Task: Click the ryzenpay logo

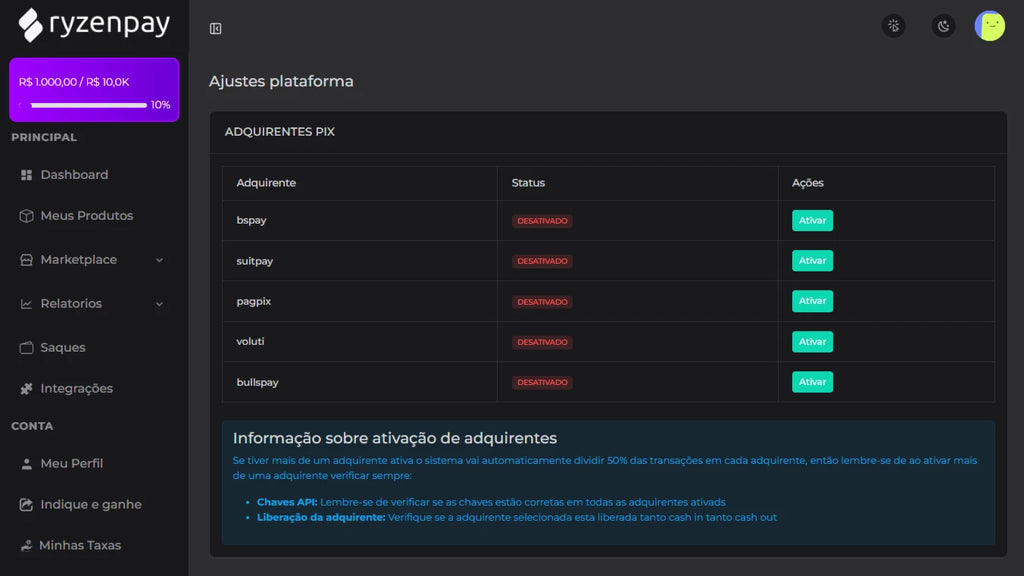Action: tap(94, 24)
